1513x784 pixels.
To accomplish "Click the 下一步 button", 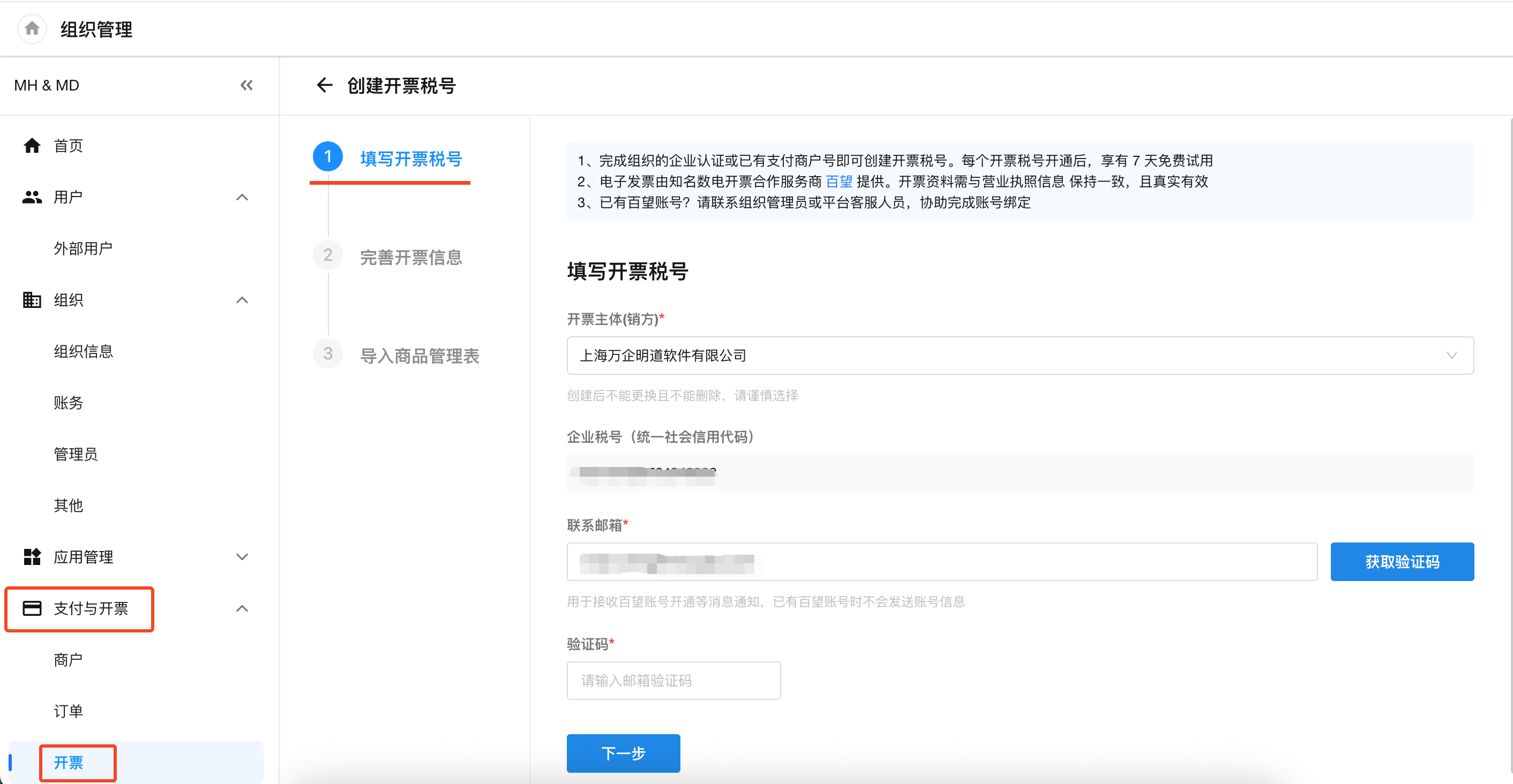I will 623,753.
